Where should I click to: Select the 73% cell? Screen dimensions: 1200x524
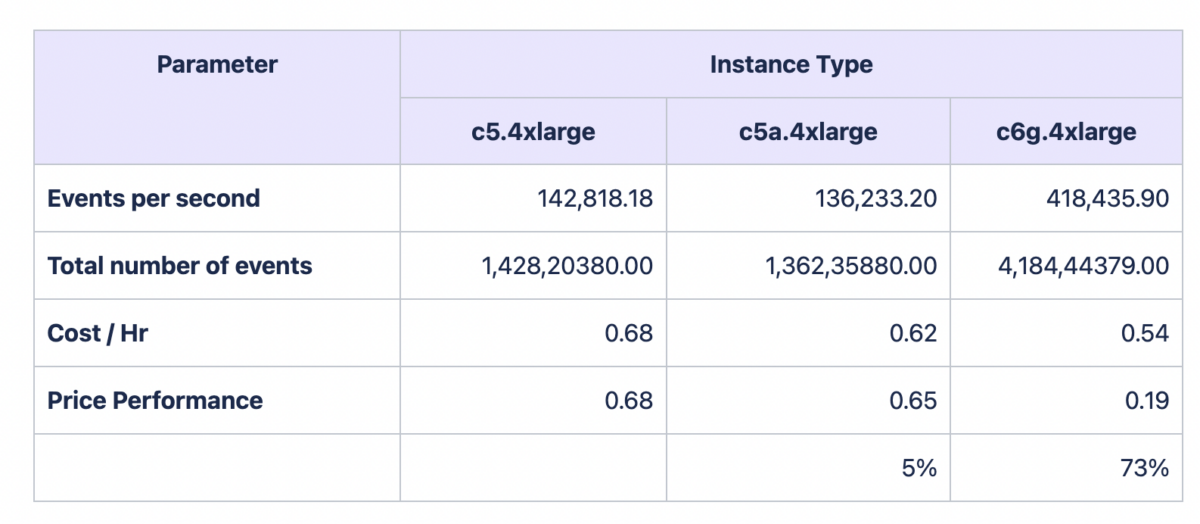1145,467
